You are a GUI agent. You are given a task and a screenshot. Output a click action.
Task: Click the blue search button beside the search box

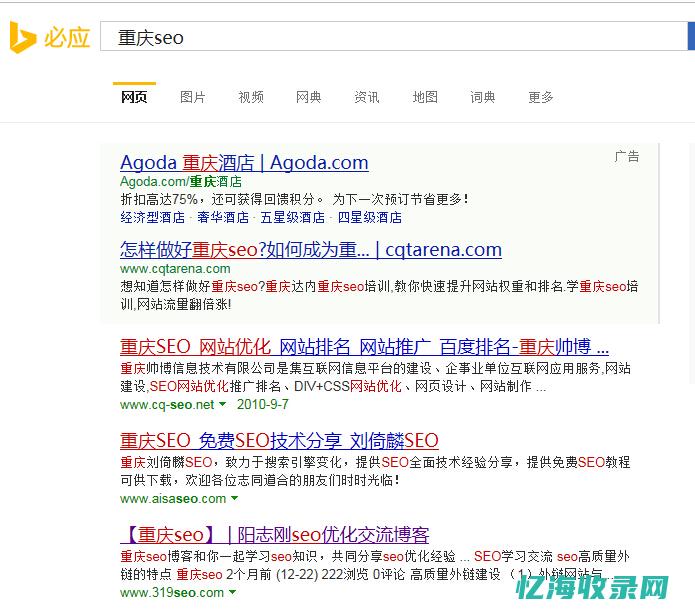point(691,36)
